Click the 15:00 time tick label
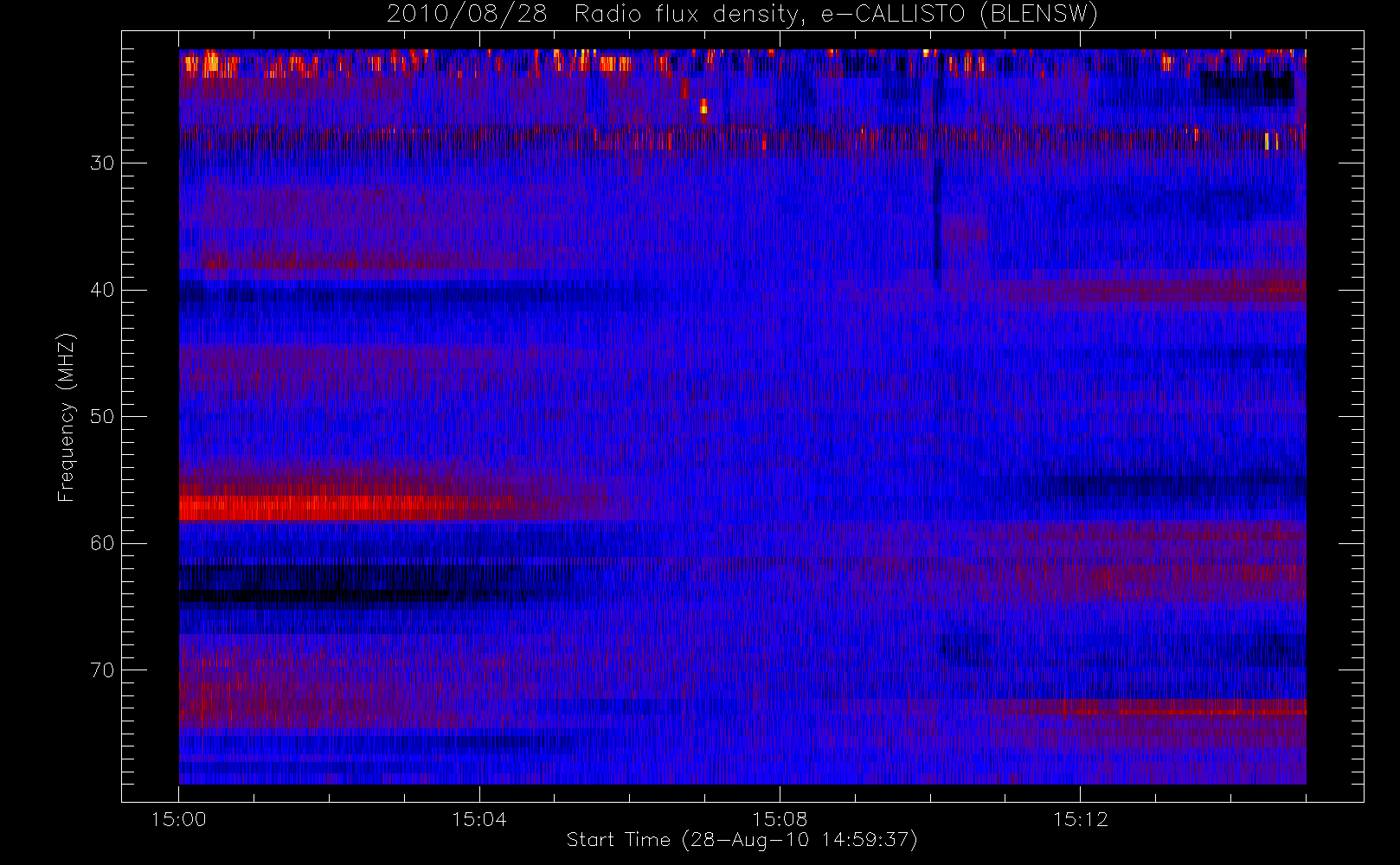 pos(178,819)
